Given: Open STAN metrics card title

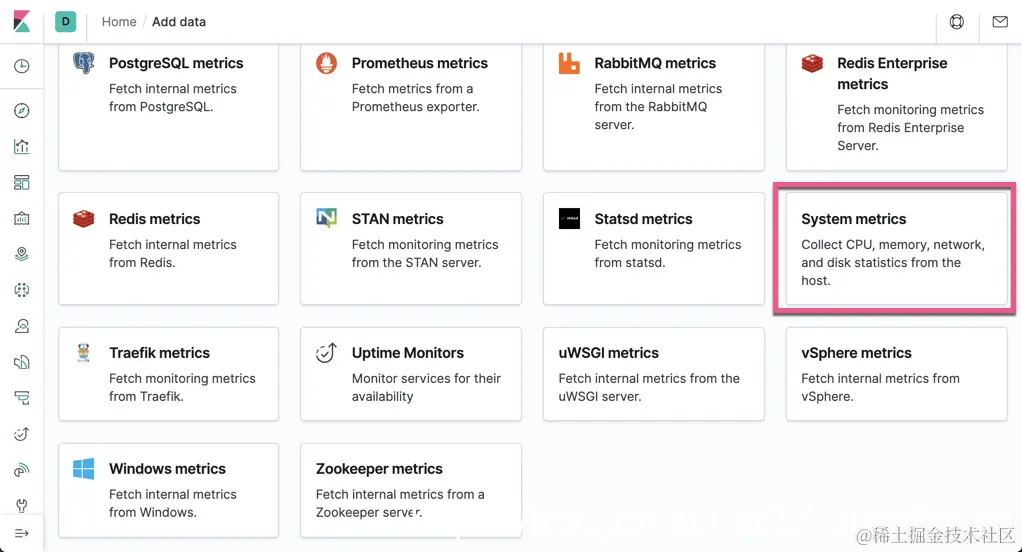Looking at the screenshot, I should click(398, 219).
